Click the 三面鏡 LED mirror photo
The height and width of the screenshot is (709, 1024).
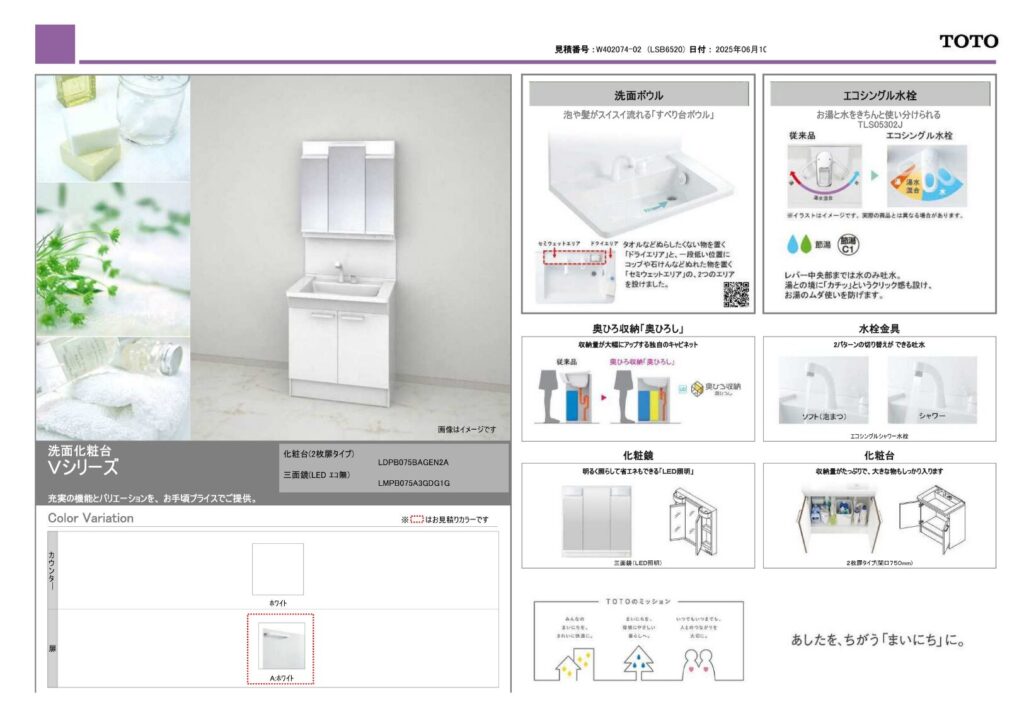[590, 519]
